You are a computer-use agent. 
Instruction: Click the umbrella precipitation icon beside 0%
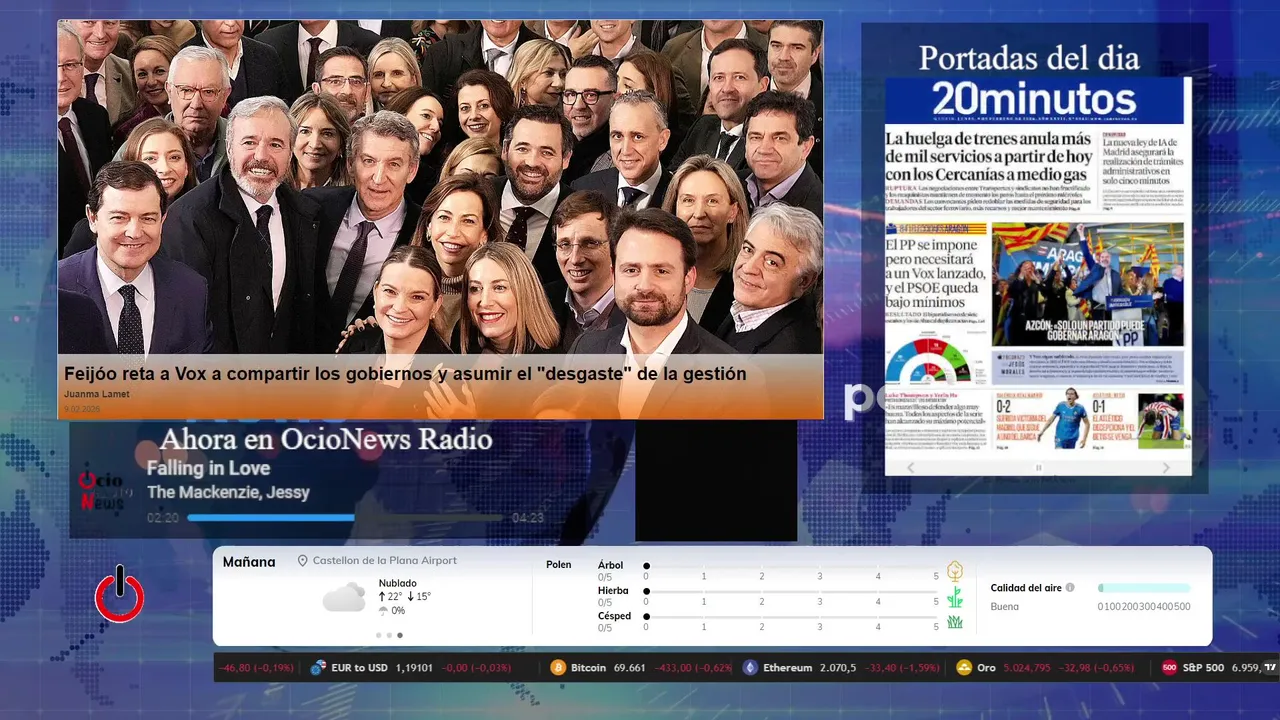[383, 610]
